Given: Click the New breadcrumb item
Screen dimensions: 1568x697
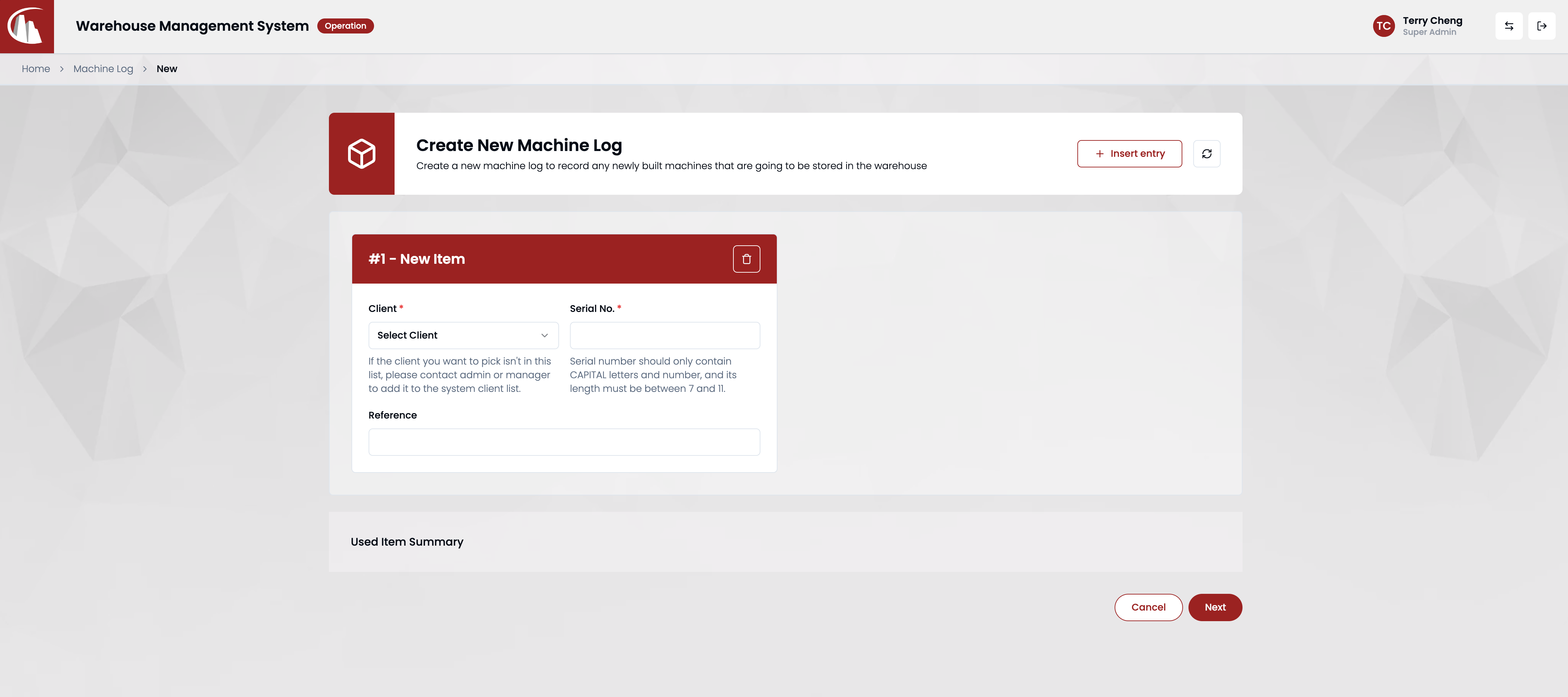Looking at the screenshot, I should click(x=167, y=69).
